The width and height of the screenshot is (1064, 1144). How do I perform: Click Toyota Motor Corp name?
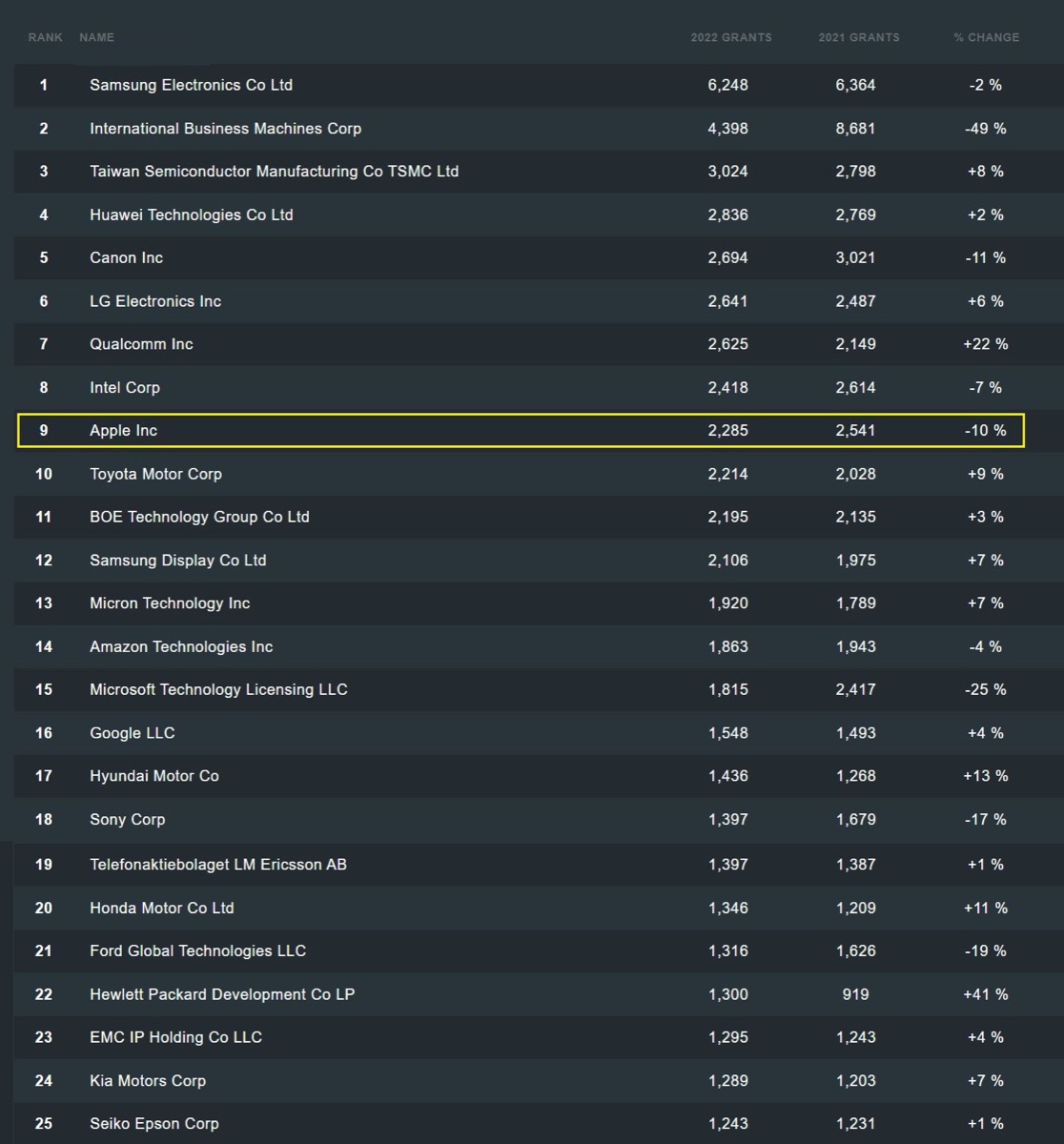[x=155, y=474]
